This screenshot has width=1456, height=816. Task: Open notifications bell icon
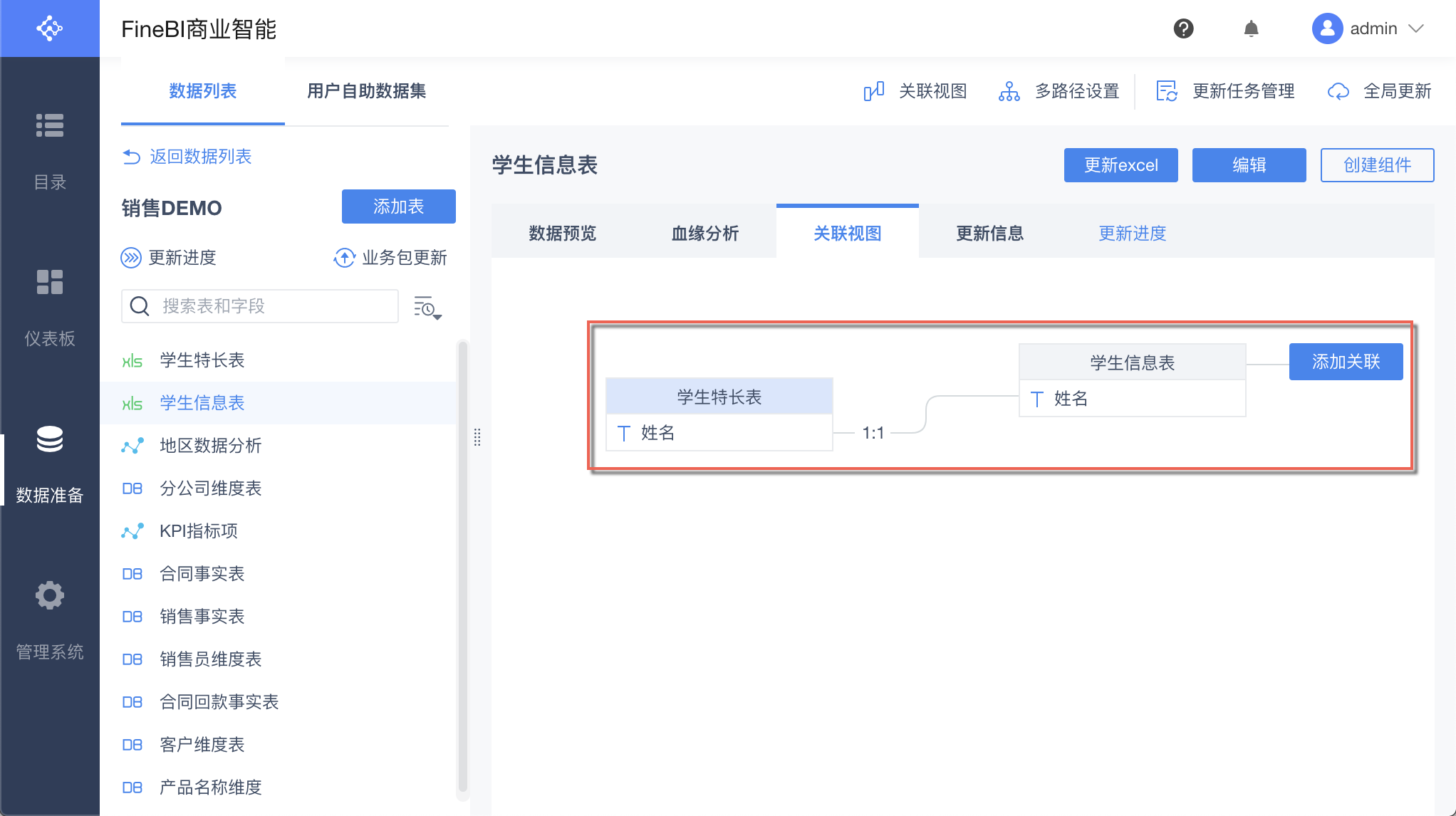(x=1251, y=28)
